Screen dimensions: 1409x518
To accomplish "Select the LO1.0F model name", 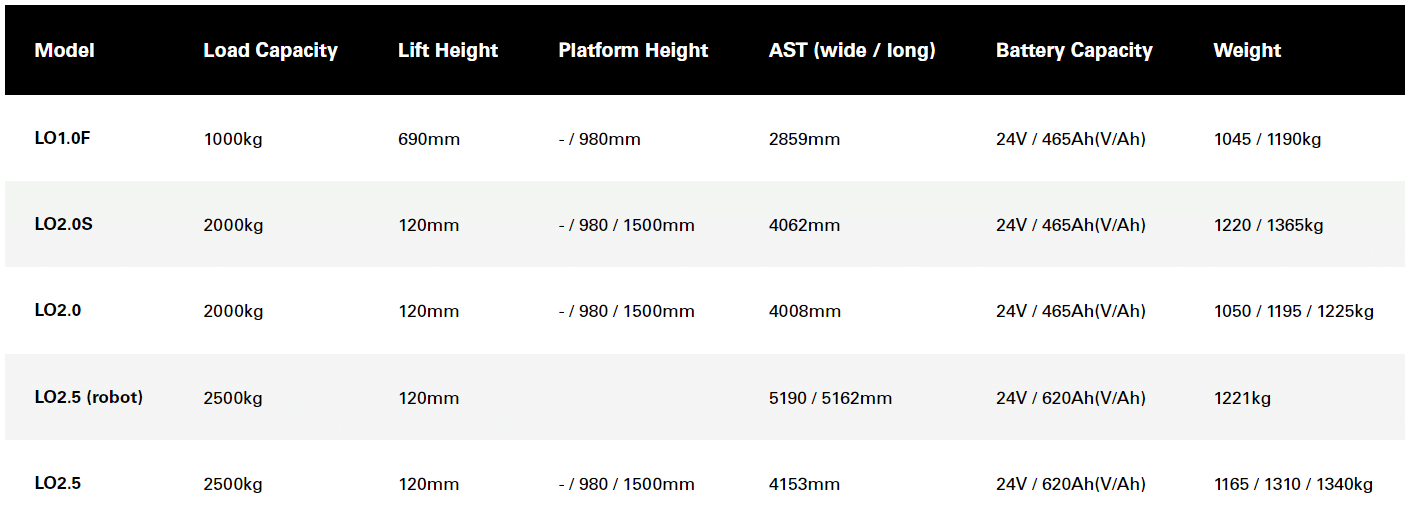I will [62, 138].
